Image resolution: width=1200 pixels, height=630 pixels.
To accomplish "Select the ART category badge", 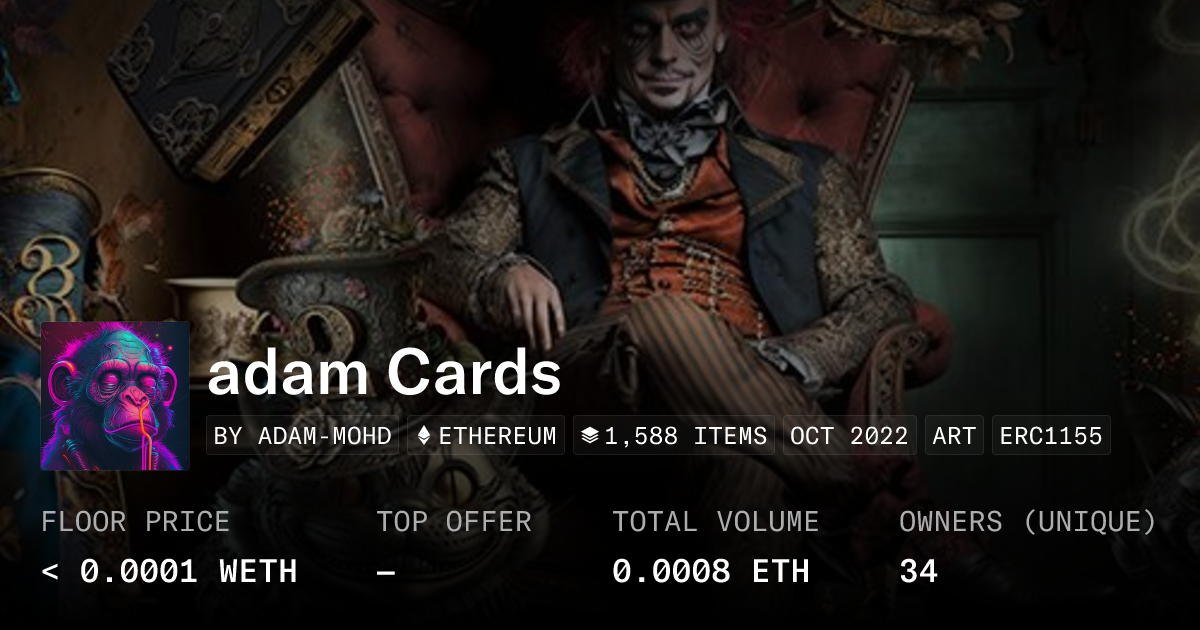I will click(954, 436).
